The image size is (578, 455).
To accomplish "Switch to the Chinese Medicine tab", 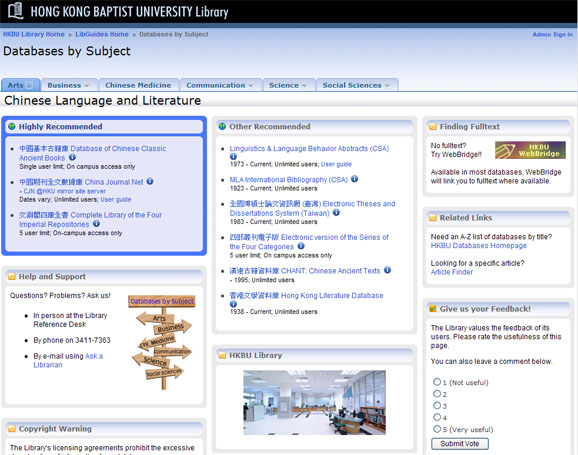I will [x=138, y=85].
